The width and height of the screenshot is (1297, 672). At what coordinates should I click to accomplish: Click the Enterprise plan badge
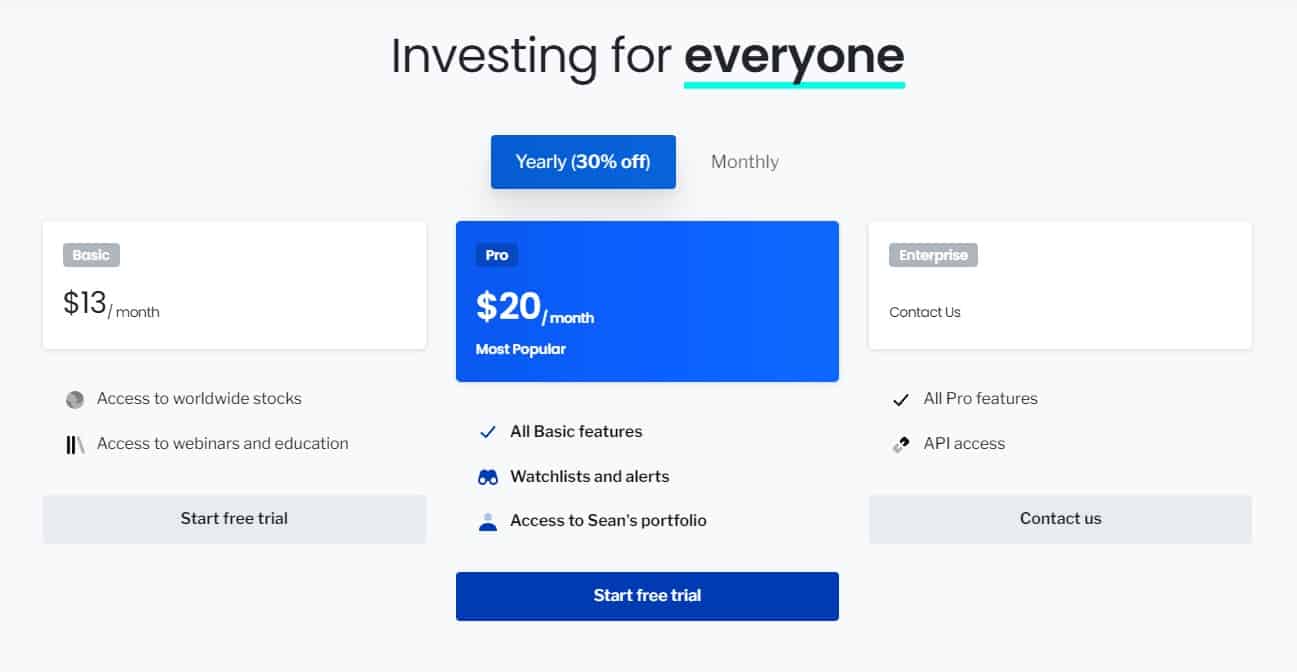pos(933,255)
